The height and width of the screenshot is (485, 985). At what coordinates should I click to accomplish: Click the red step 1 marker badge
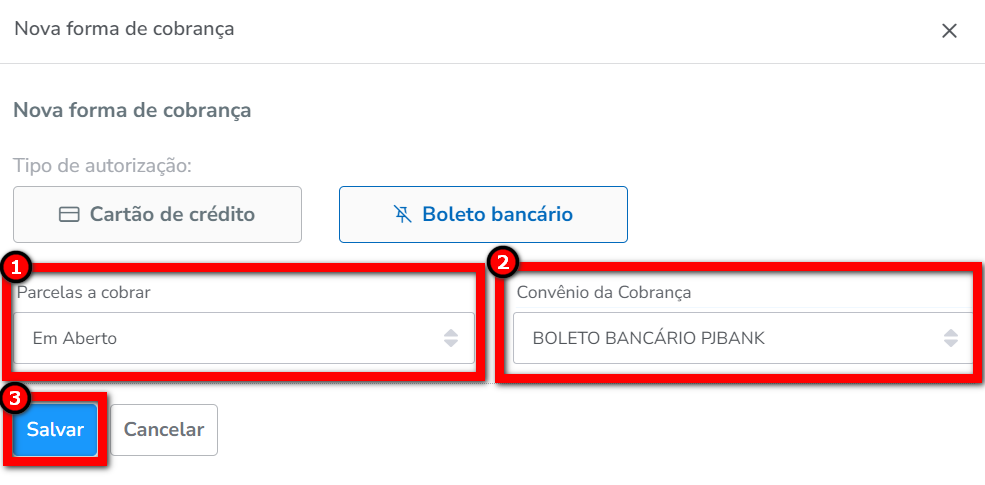click(16, 266)
